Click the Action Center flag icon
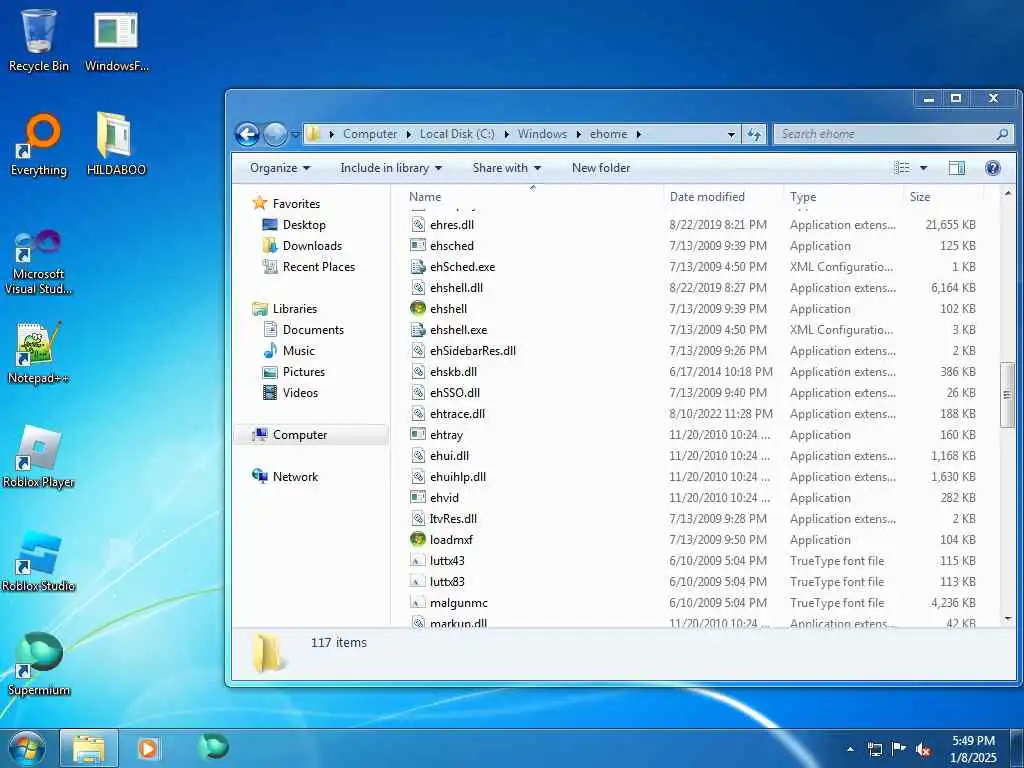The image size is (1024, 768). click(899, 749)
